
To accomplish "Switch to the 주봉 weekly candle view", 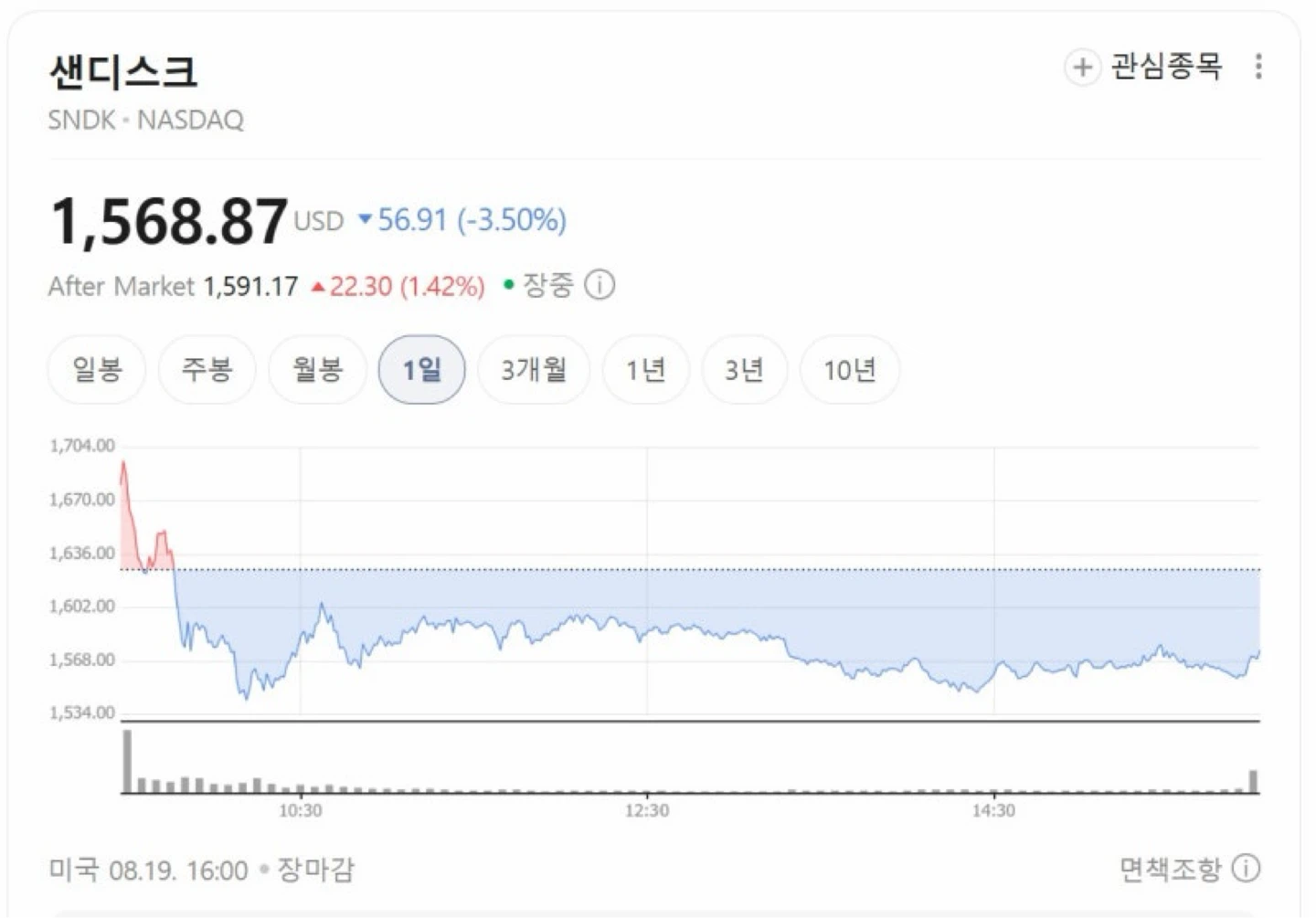I will (x=207, y=370).
